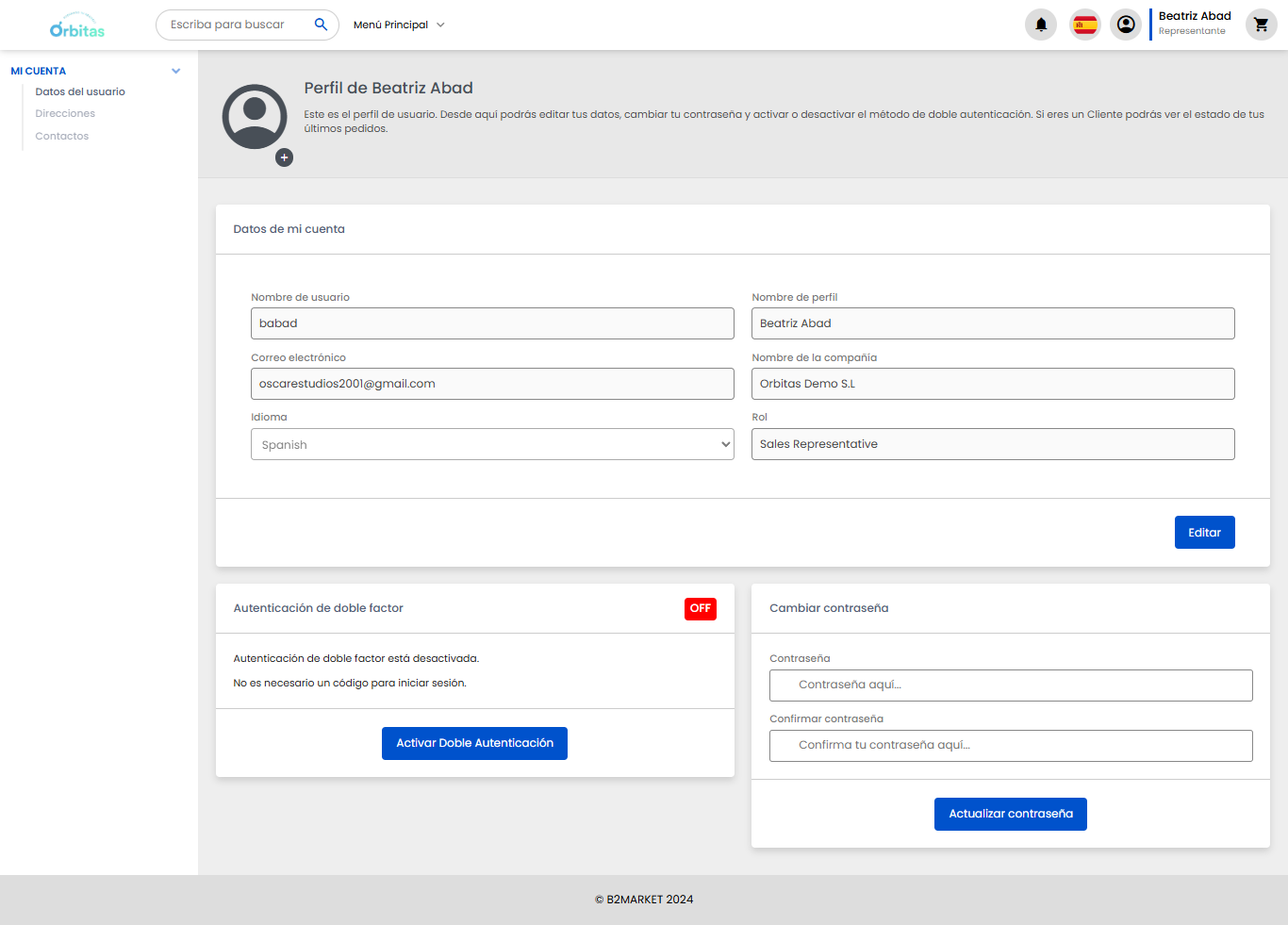The width and height of the screenshot is (1288, 925).
Task: Go to Direcciones in the sidebar
Action: point(65,114)
